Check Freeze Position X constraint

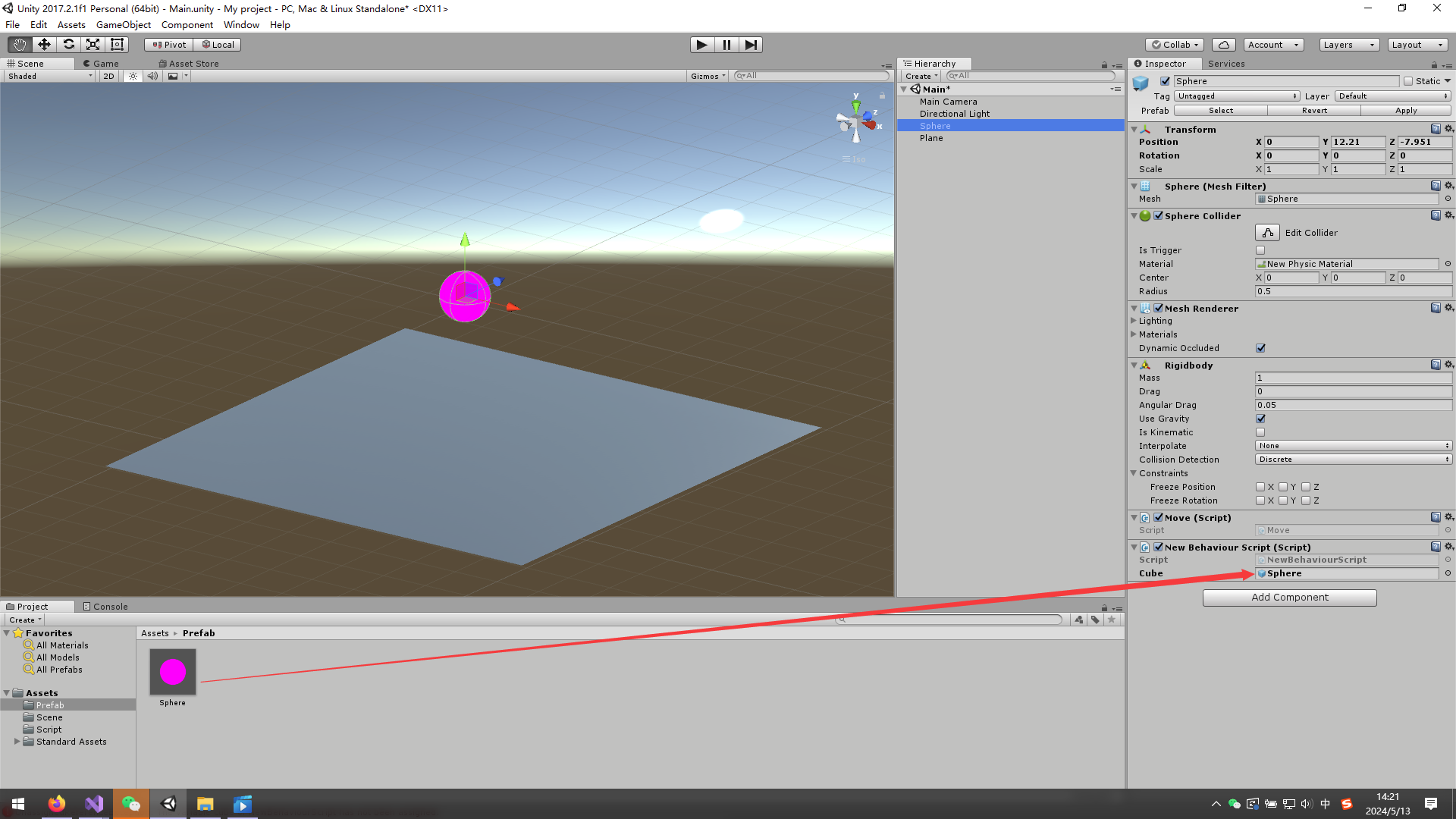[1260, 486]
